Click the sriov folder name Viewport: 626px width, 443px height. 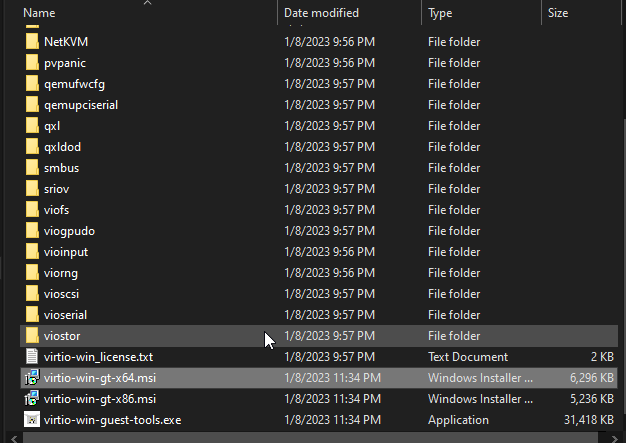(56, 189)
